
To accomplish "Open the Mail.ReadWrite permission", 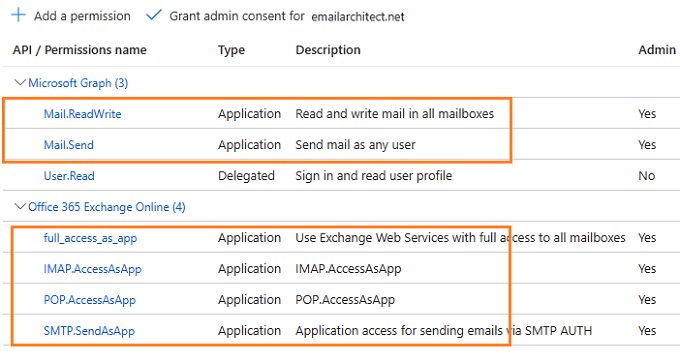I will pyautogui.click(x=82, y=114).
